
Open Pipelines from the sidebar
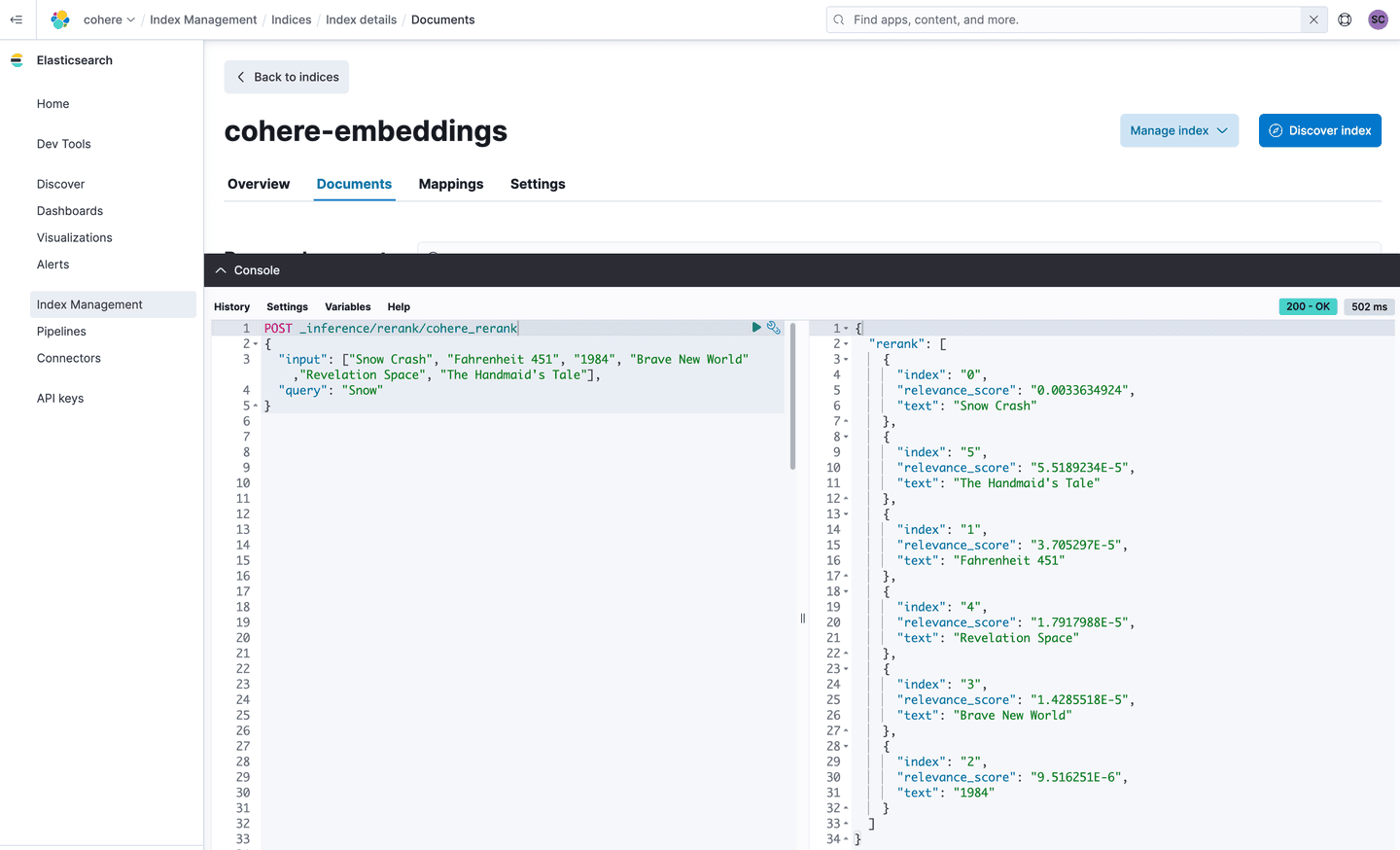pos(60,331)
